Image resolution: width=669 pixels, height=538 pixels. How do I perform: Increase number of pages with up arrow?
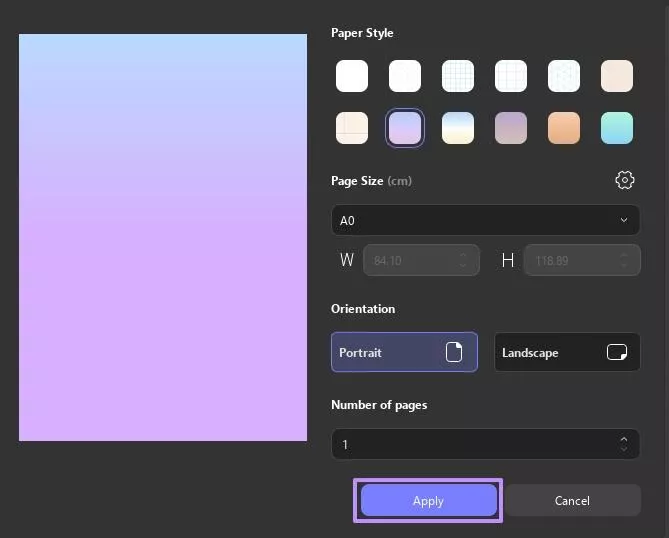624,439
